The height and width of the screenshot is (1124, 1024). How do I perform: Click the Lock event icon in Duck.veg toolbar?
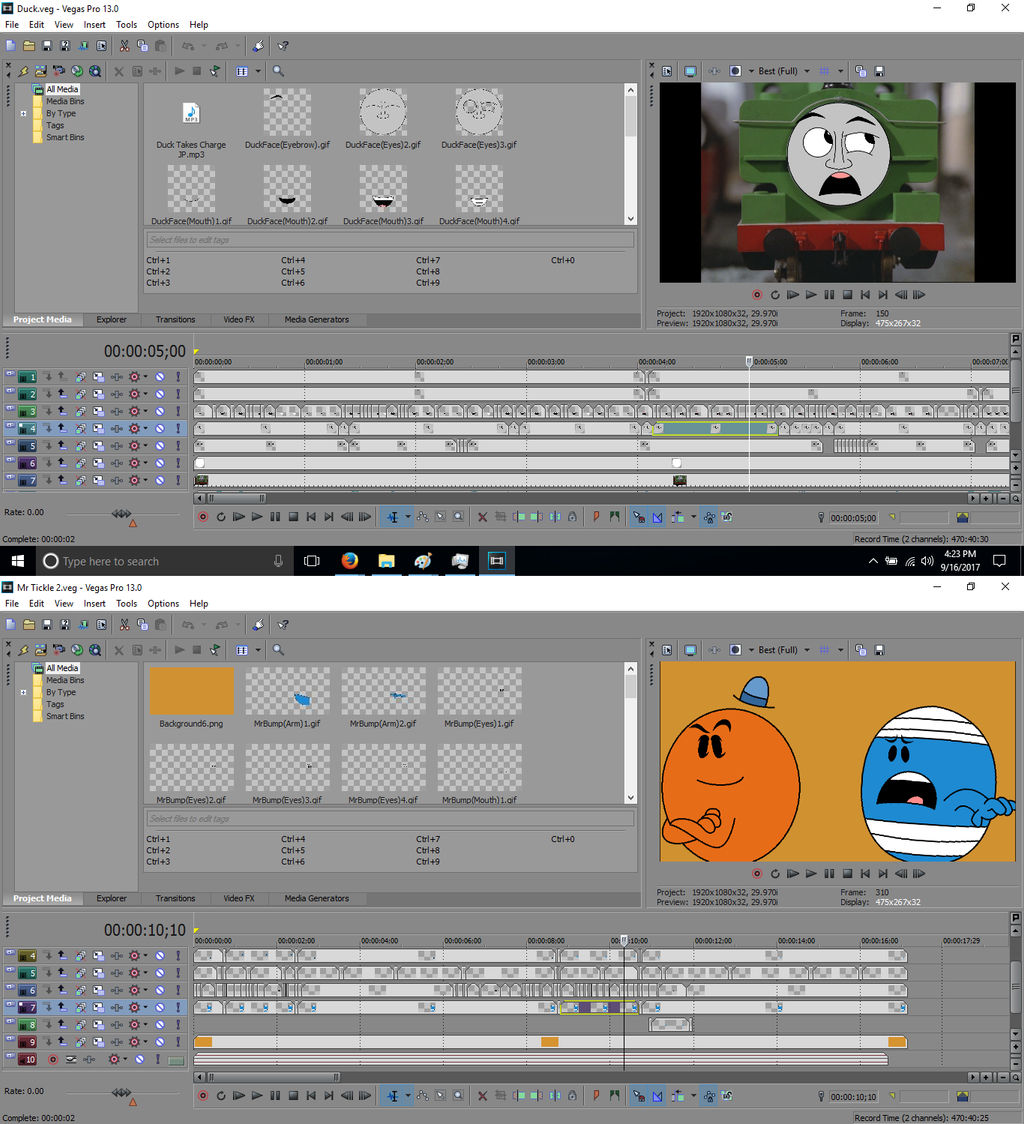(572, 517)
